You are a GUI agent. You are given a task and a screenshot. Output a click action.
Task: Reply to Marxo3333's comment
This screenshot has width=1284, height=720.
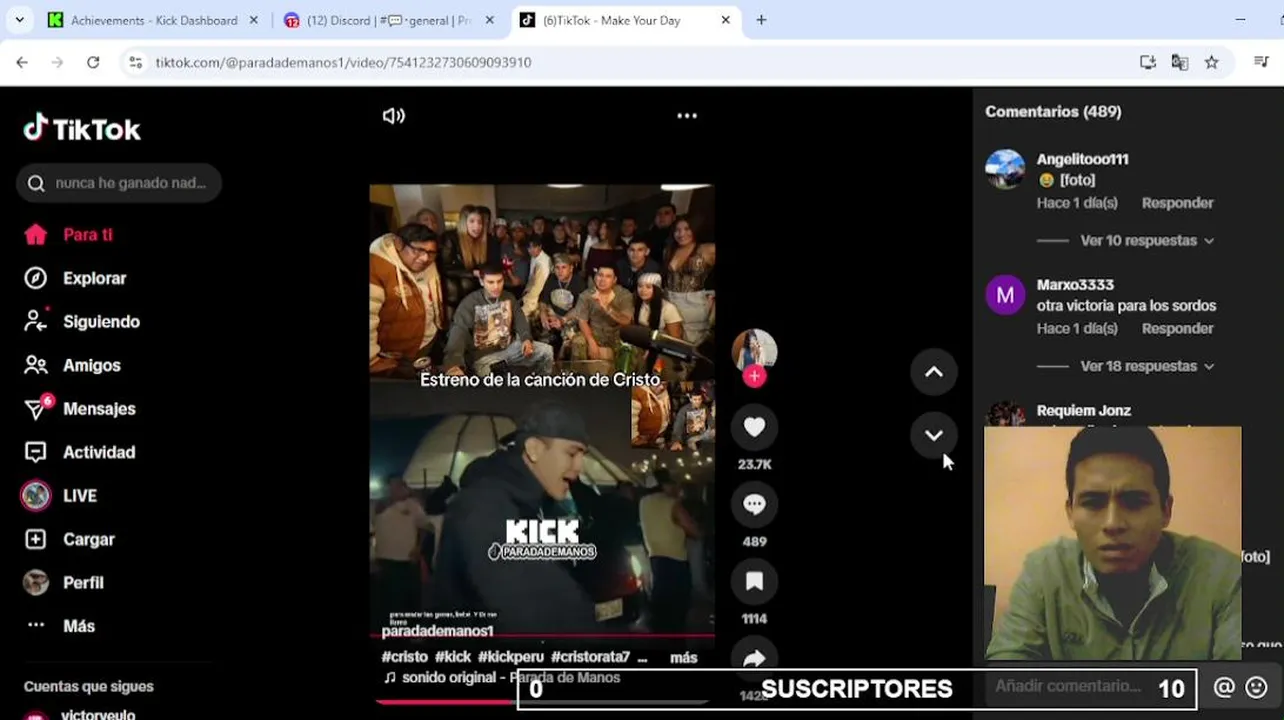click(x=1177, y=329)
